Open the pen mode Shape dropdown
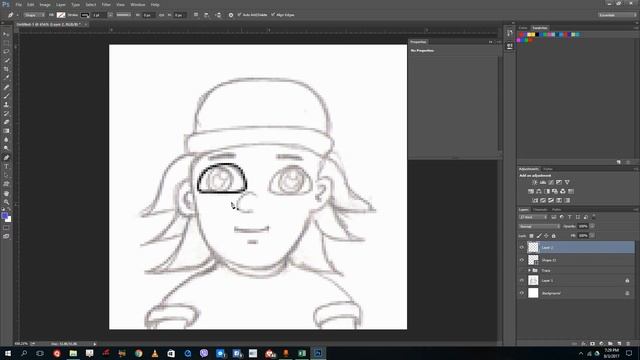This screenshot has width=640, height=360. (x=34, y=15)
